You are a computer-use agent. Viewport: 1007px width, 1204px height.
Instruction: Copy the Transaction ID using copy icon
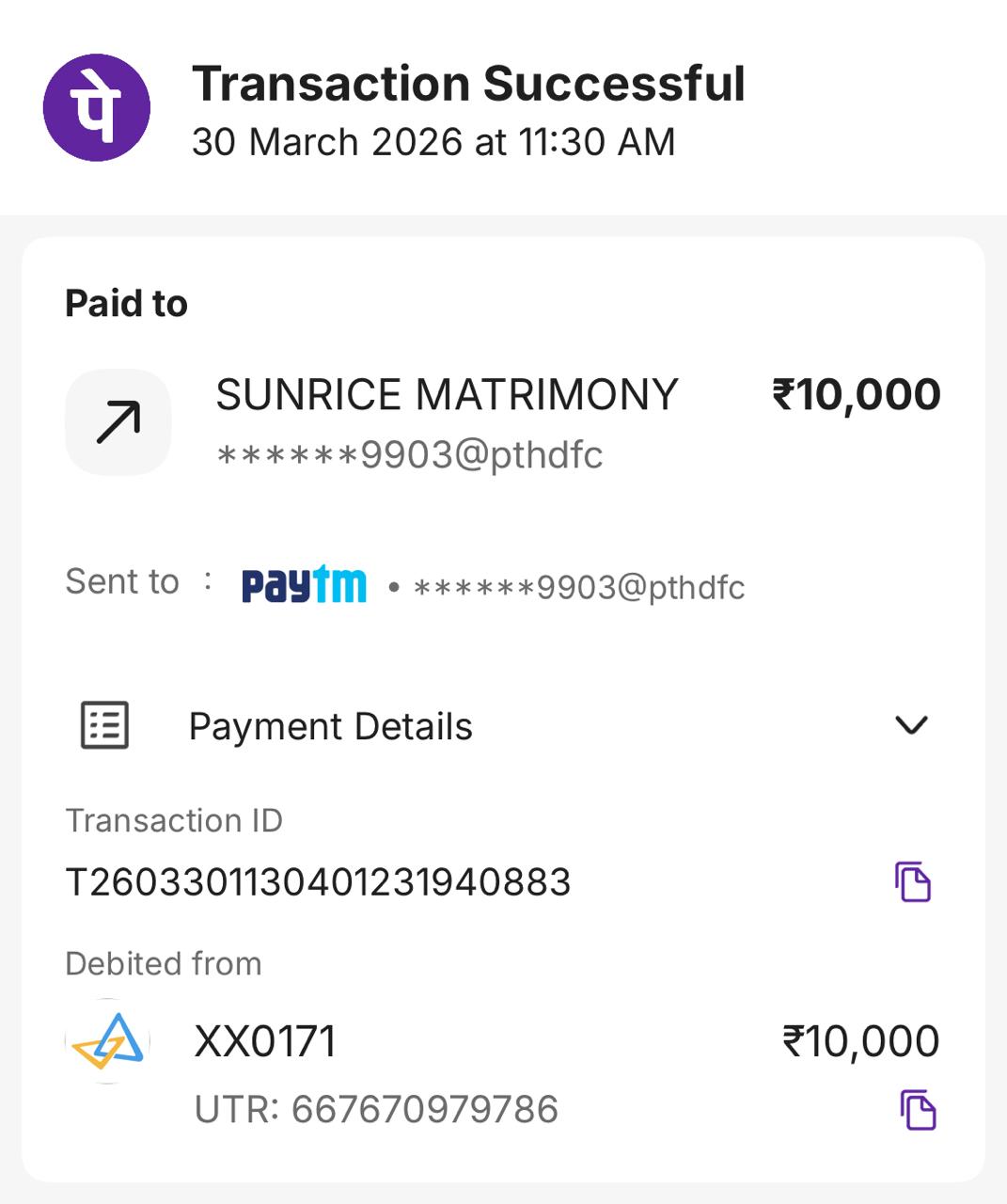click(x=912, y=881)
